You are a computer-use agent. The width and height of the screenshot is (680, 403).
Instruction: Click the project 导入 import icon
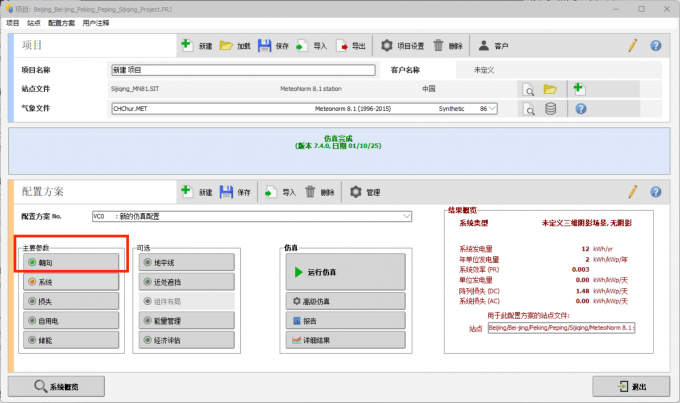point(302,46)
